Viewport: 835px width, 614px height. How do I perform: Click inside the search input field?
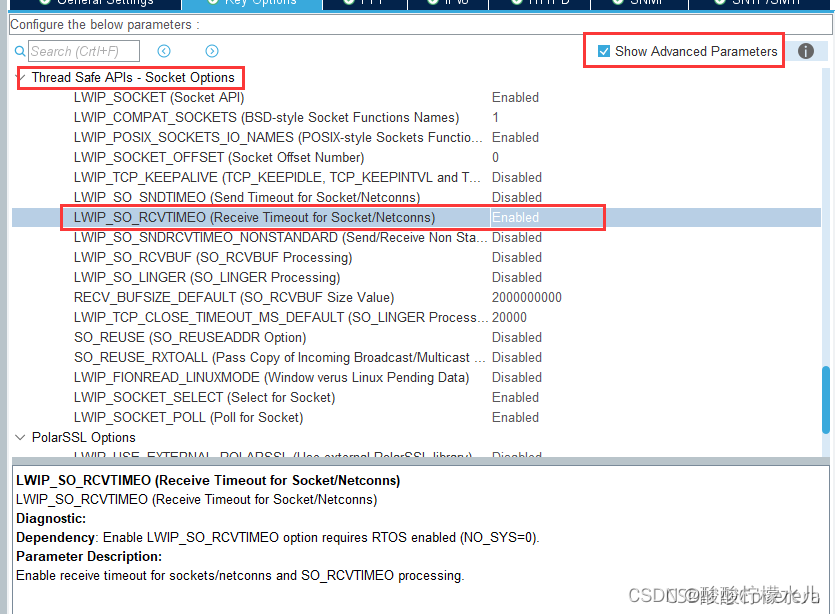click(x=85, y=50)
